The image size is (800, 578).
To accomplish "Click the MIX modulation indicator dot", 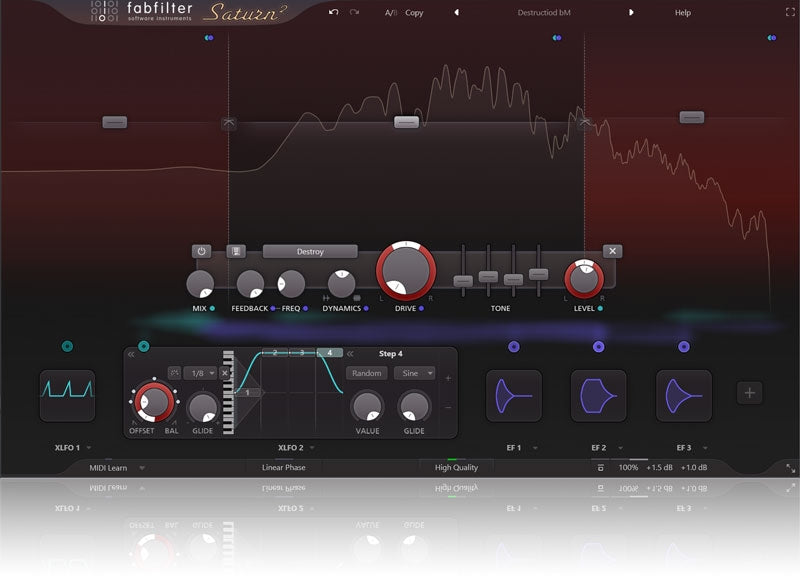I will point(212,308).
